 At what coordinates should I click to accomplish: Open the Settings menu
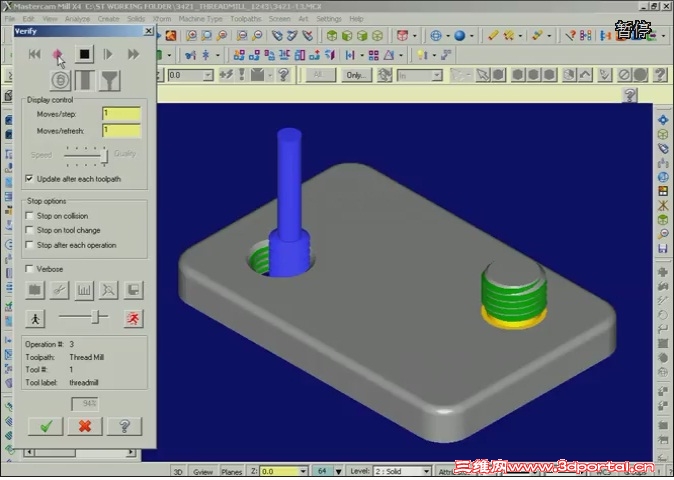(329, 19)
